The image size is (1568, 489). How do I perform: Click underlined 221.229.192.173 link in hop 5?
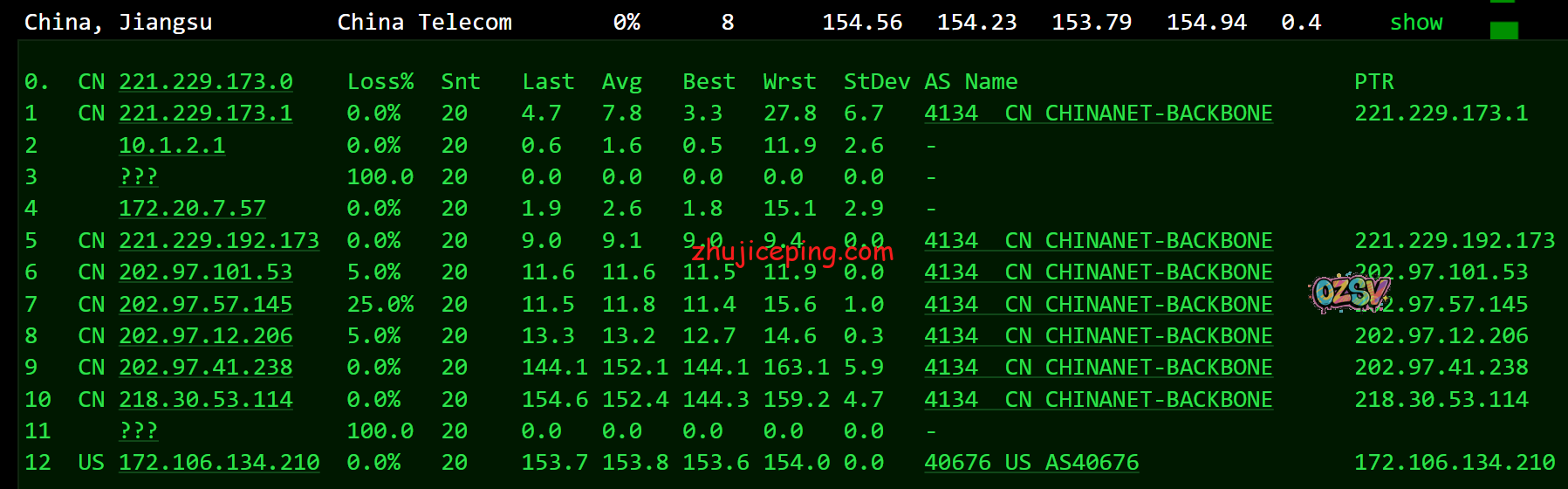coord(219,241)
